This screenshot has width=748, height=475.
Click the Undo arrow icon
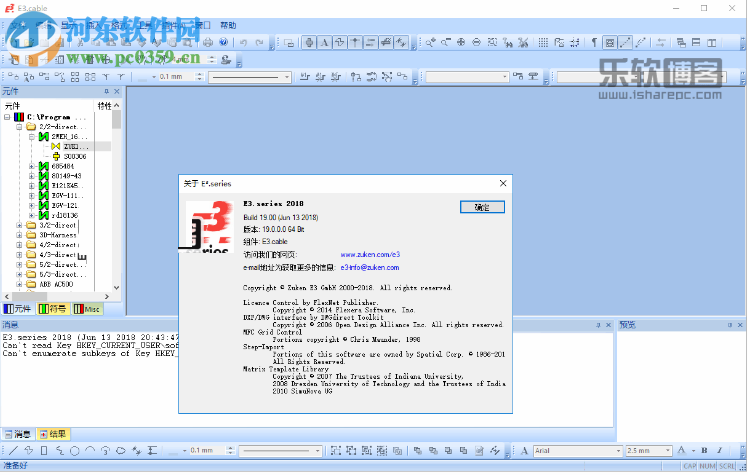[x=244, y=43]
